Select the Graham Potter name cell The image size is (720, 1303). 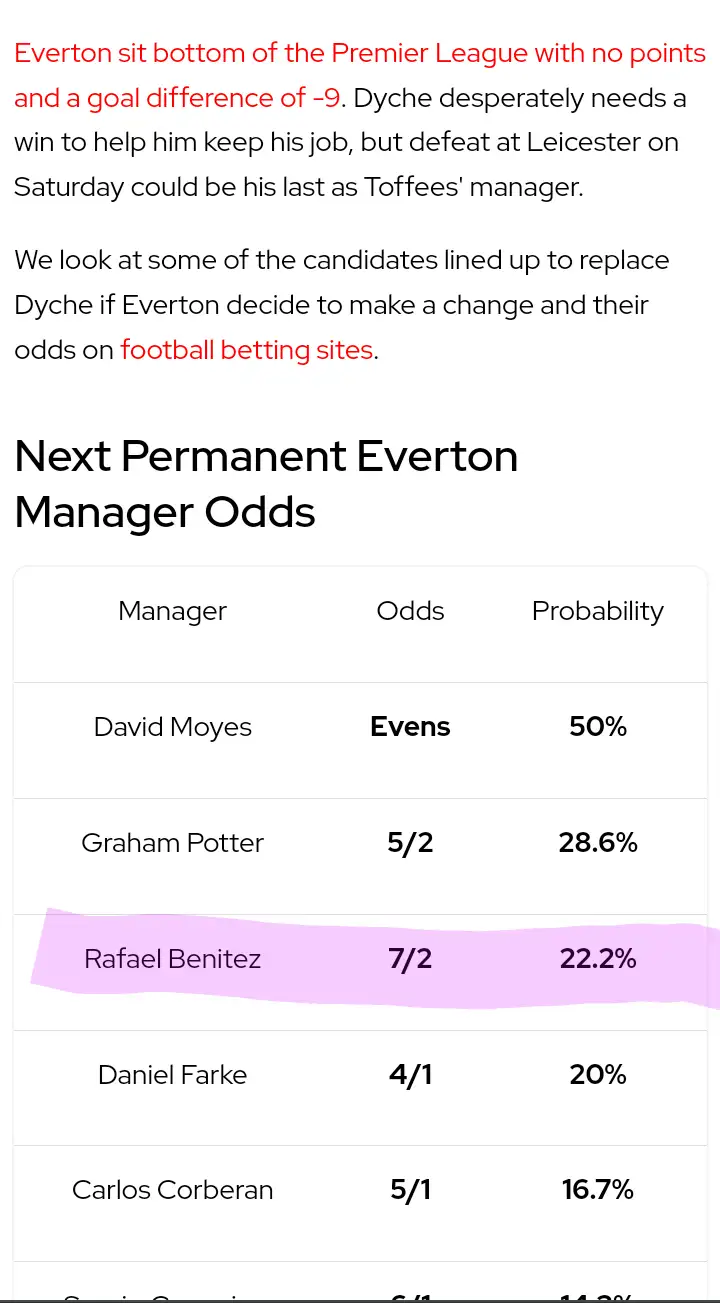pyautogui.click(x=172, y=843)
